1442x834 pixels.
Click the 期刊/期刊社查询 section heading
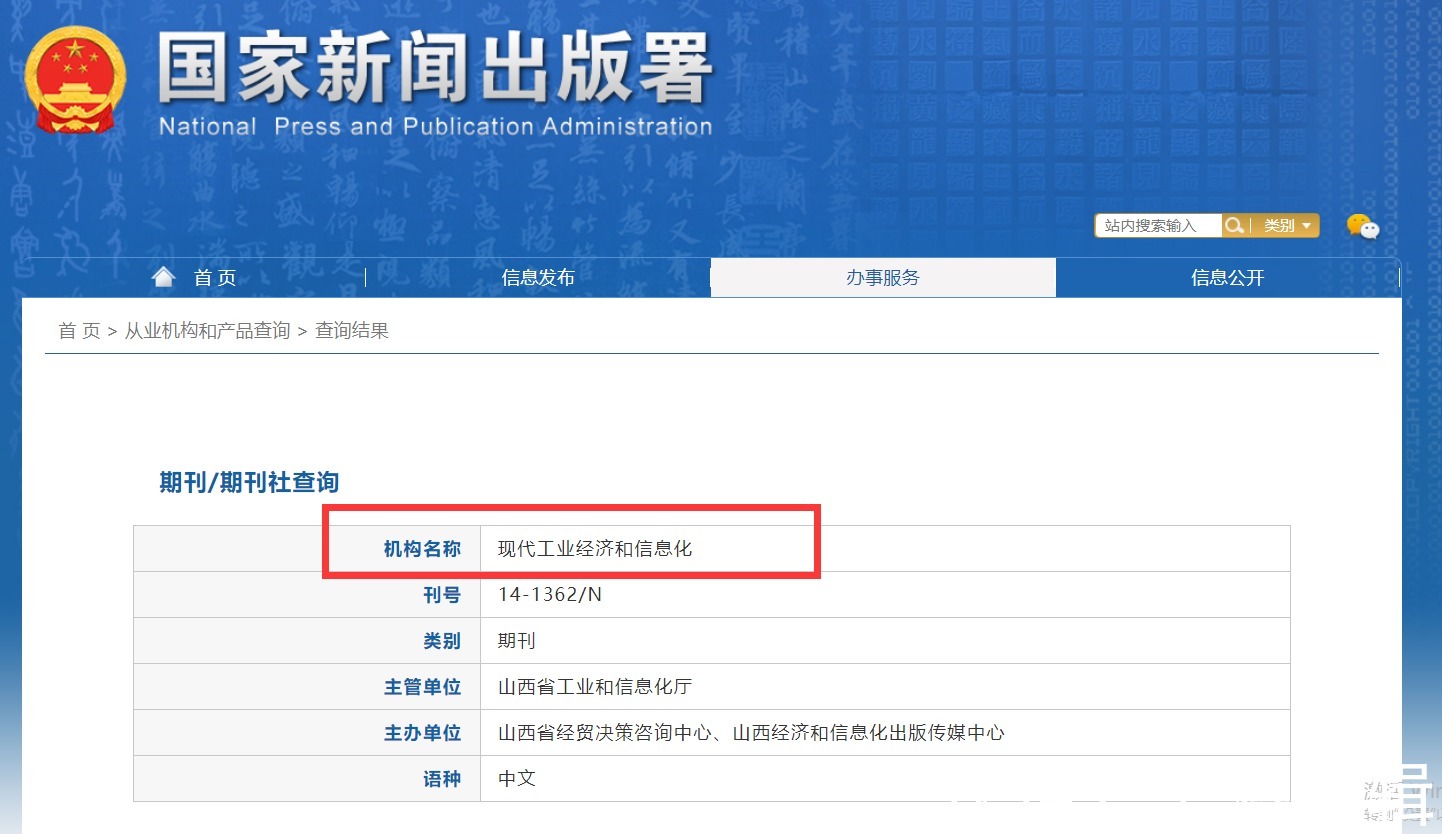[x=249, y=482]
